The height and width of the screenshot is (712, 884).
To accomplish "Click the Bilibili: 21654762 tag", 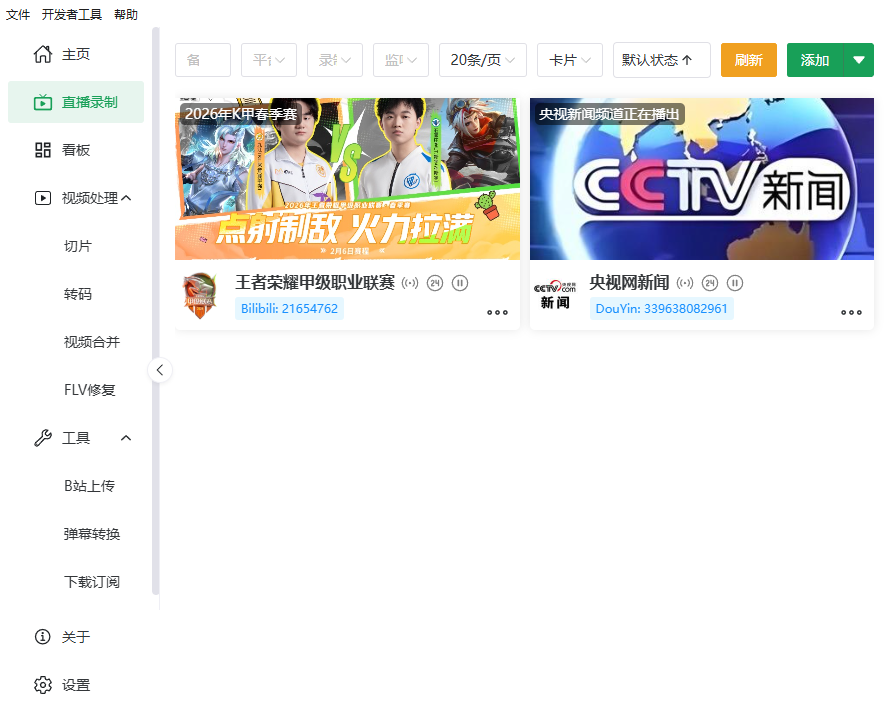I will click(x=289, y=308).
